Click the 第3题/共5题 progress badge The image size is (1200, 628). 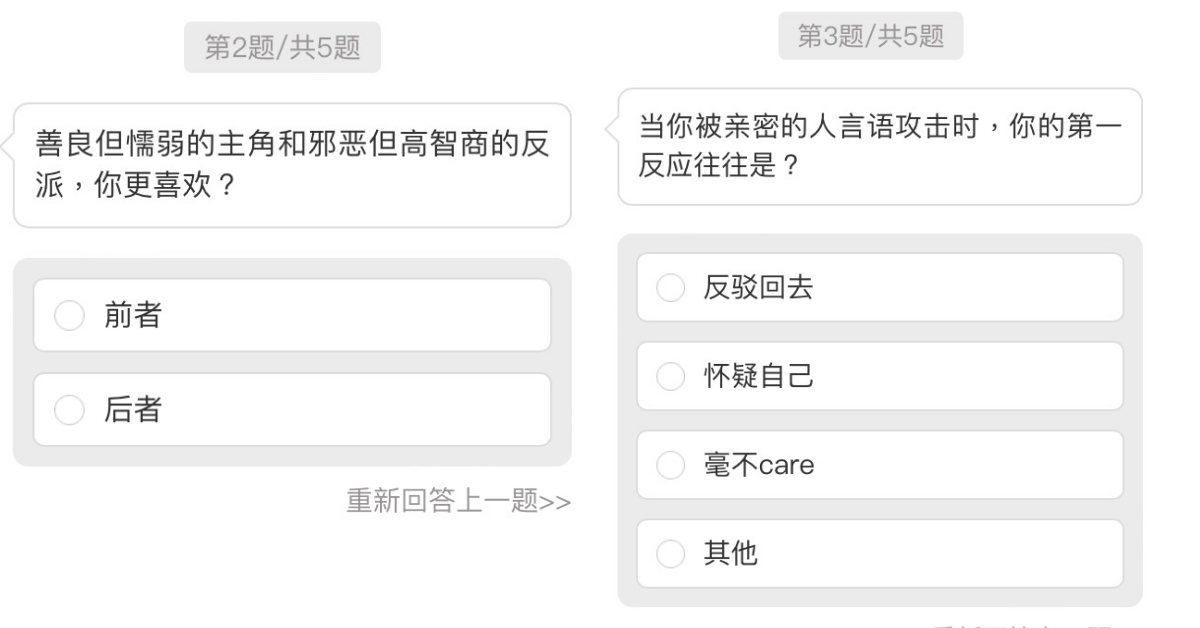870,36
